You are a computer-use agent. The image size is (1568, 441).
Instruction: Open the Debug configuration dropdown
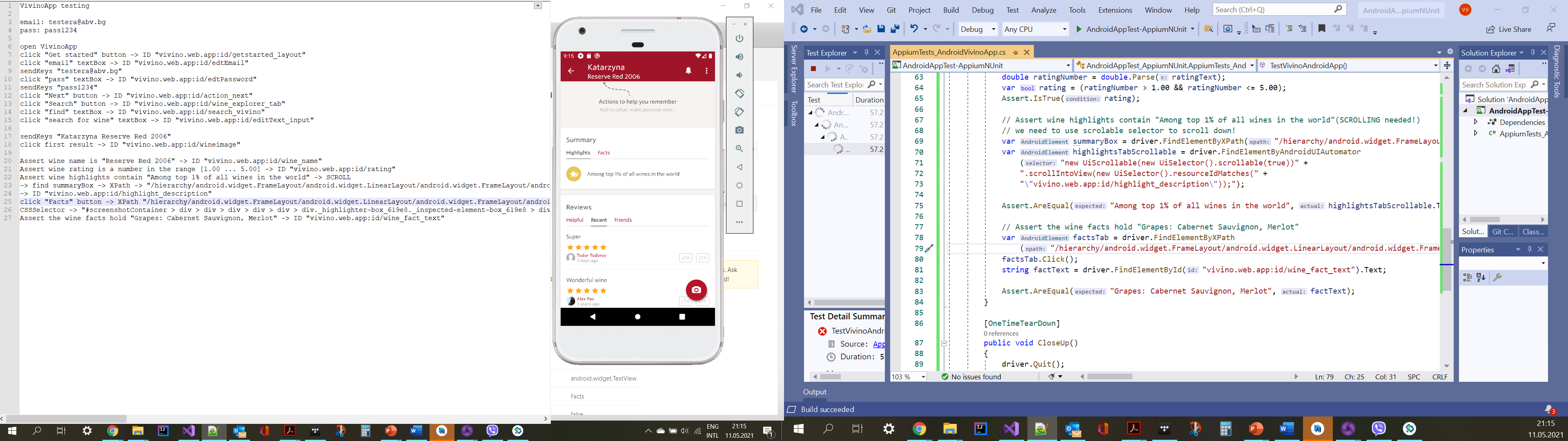click(978, 29)
